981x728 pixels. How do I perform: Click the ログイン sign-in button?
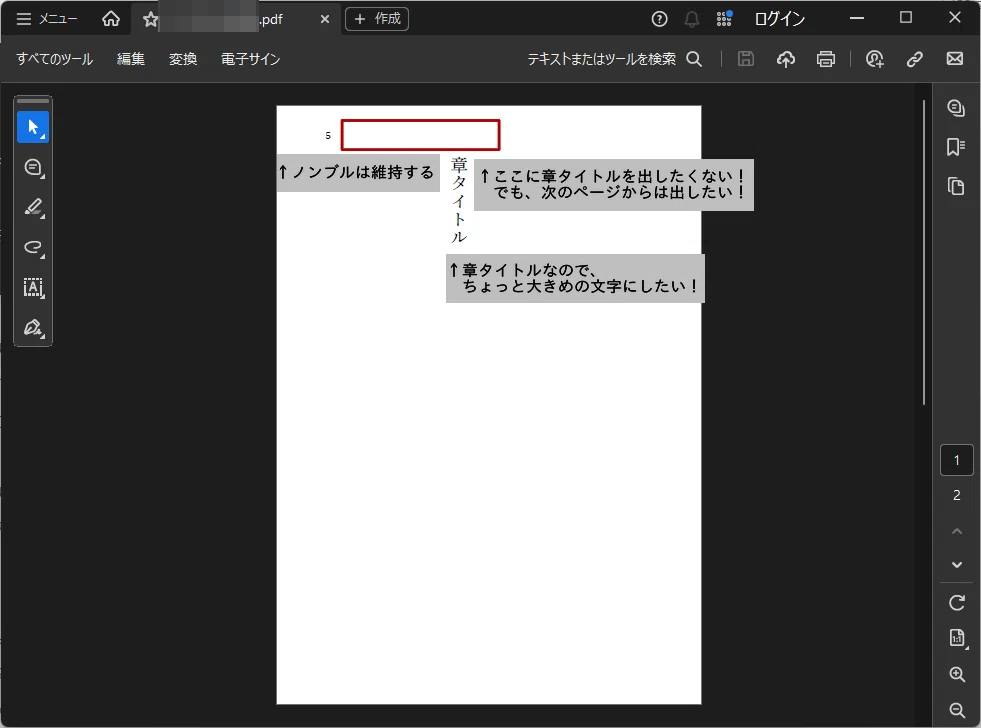click(x=780, y=19)
